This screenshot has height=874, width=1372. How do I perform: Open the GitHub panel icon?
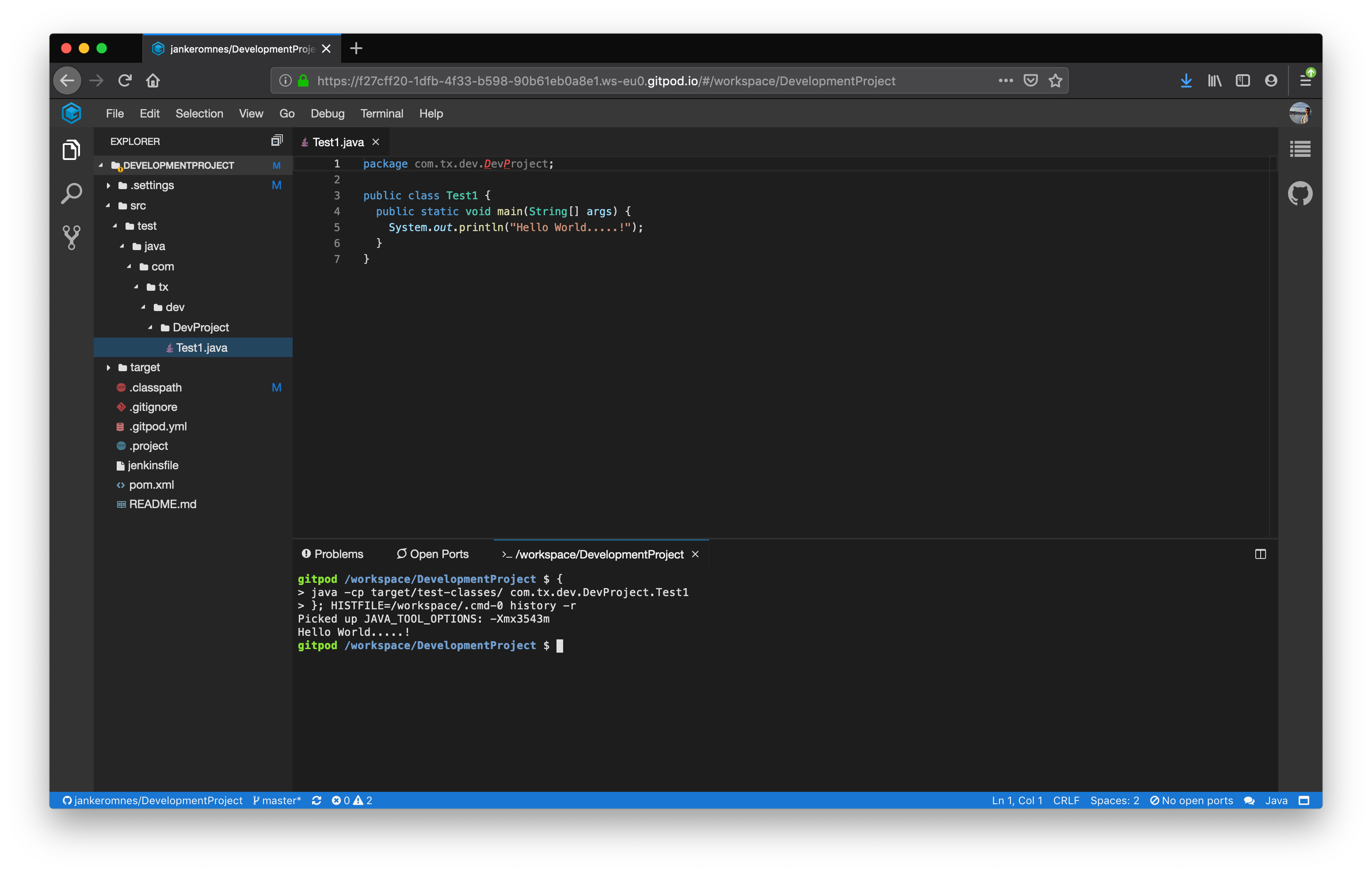1300,194
